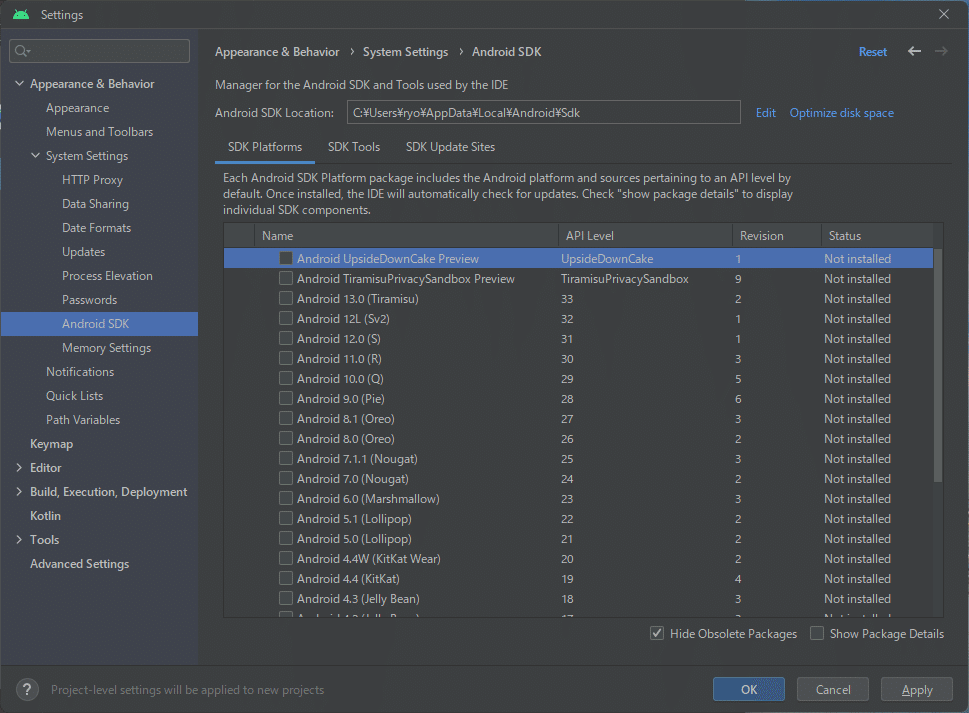Check Android 11.0 (R) checkbox
Image resolution: width=969 pixels, height=713 pixels.
click(x=286, y=358)
